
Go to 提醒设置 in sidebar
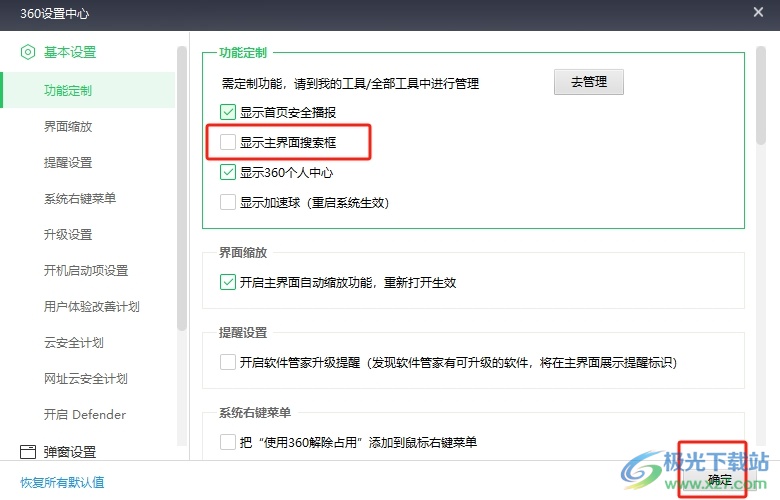[x=68, y=162]
